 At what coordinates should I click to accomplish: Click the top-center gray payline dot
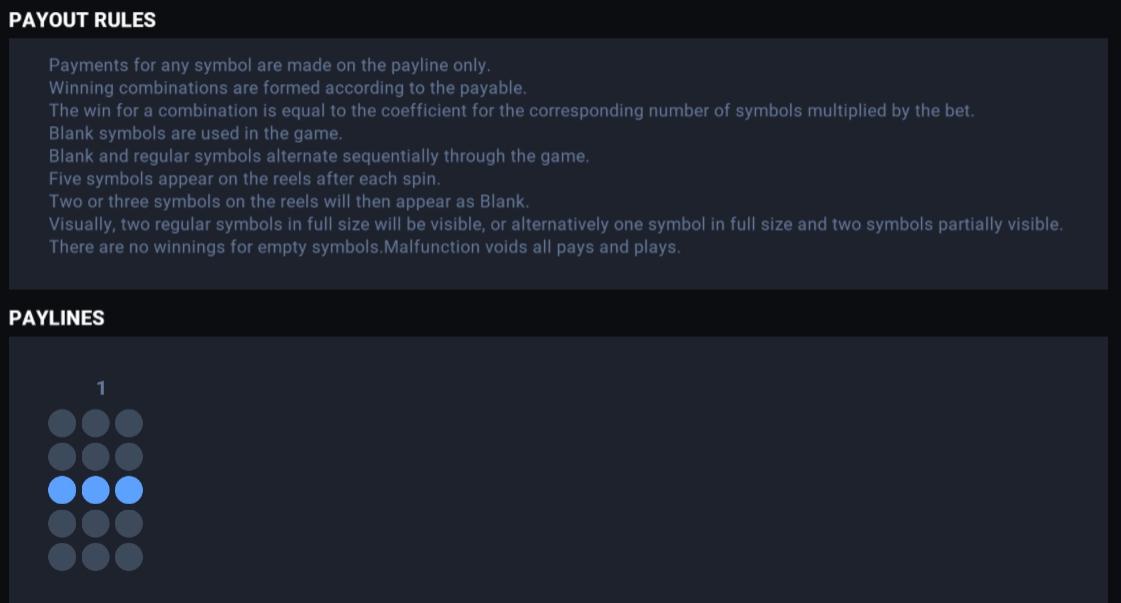click(96, 423)
